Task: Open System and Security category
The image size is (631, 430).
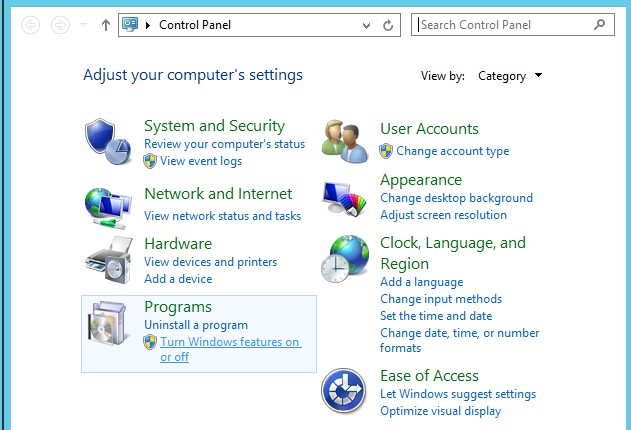Action: click(x=214, y=126)
